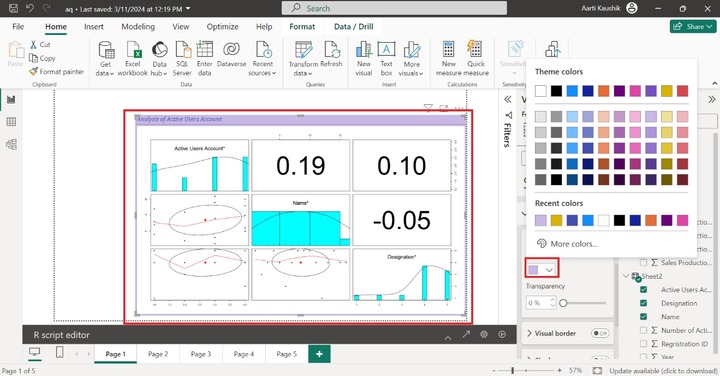Click Update available link
720x376 pixels.
click(x=663, y=370)
